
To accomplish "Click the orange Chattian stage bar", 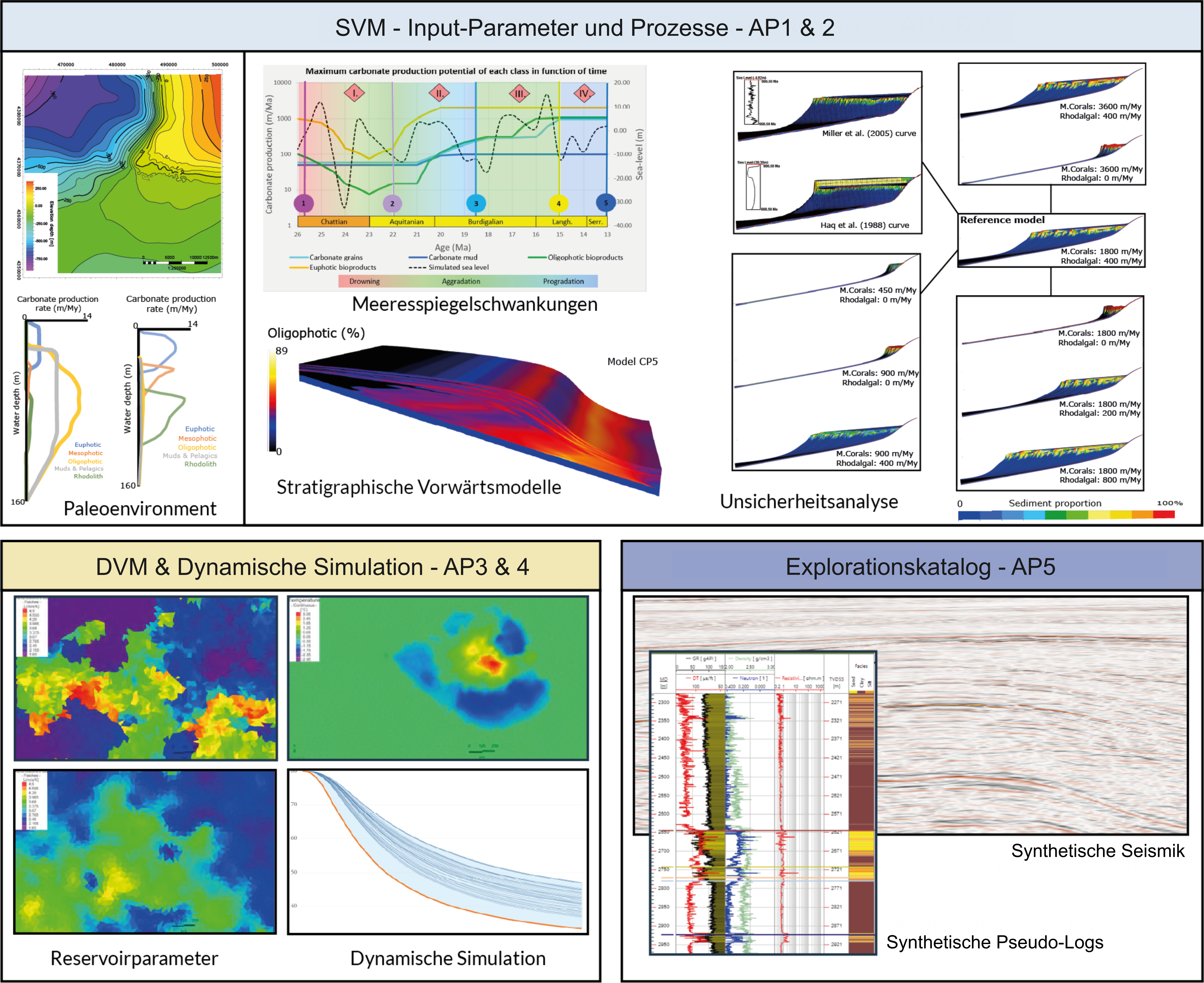I will tap(334, 221).
